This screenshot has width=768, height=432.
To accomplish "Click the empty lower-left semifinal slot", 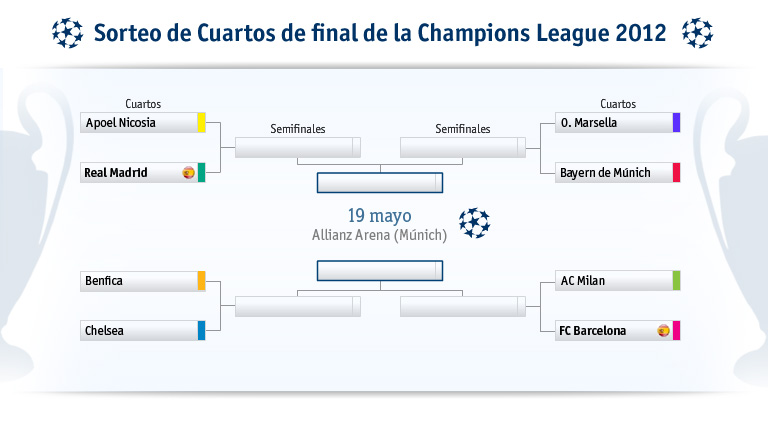I will 297,306.
